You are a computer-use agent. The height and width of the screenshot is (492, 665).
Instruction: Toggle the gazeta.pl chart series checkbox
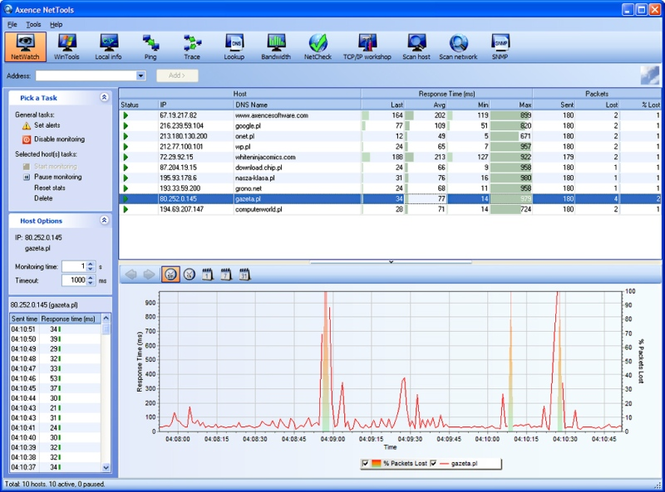(432, 463)
